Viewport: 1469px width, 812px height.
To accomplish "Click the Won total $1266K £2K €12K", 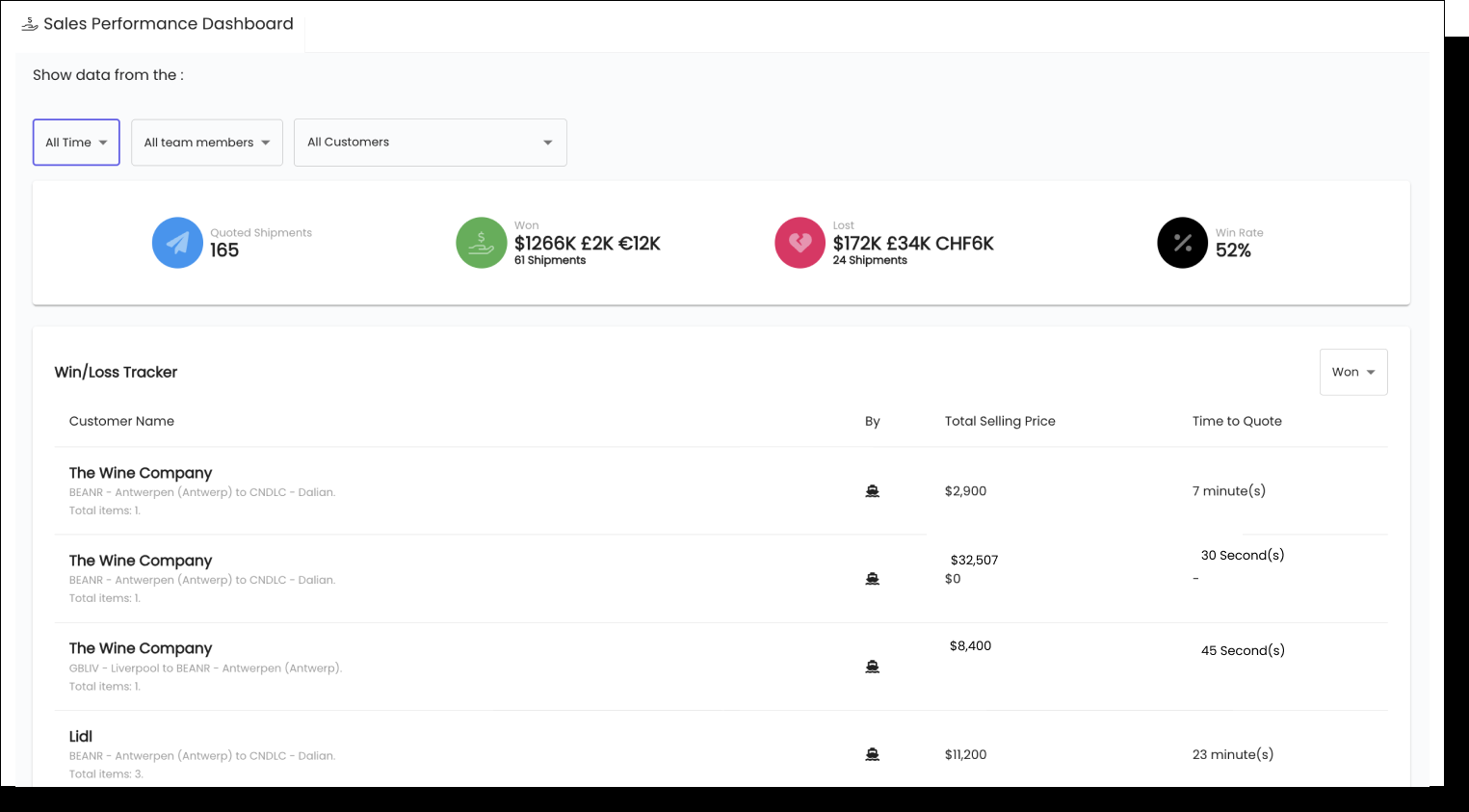I will [588, 244].
